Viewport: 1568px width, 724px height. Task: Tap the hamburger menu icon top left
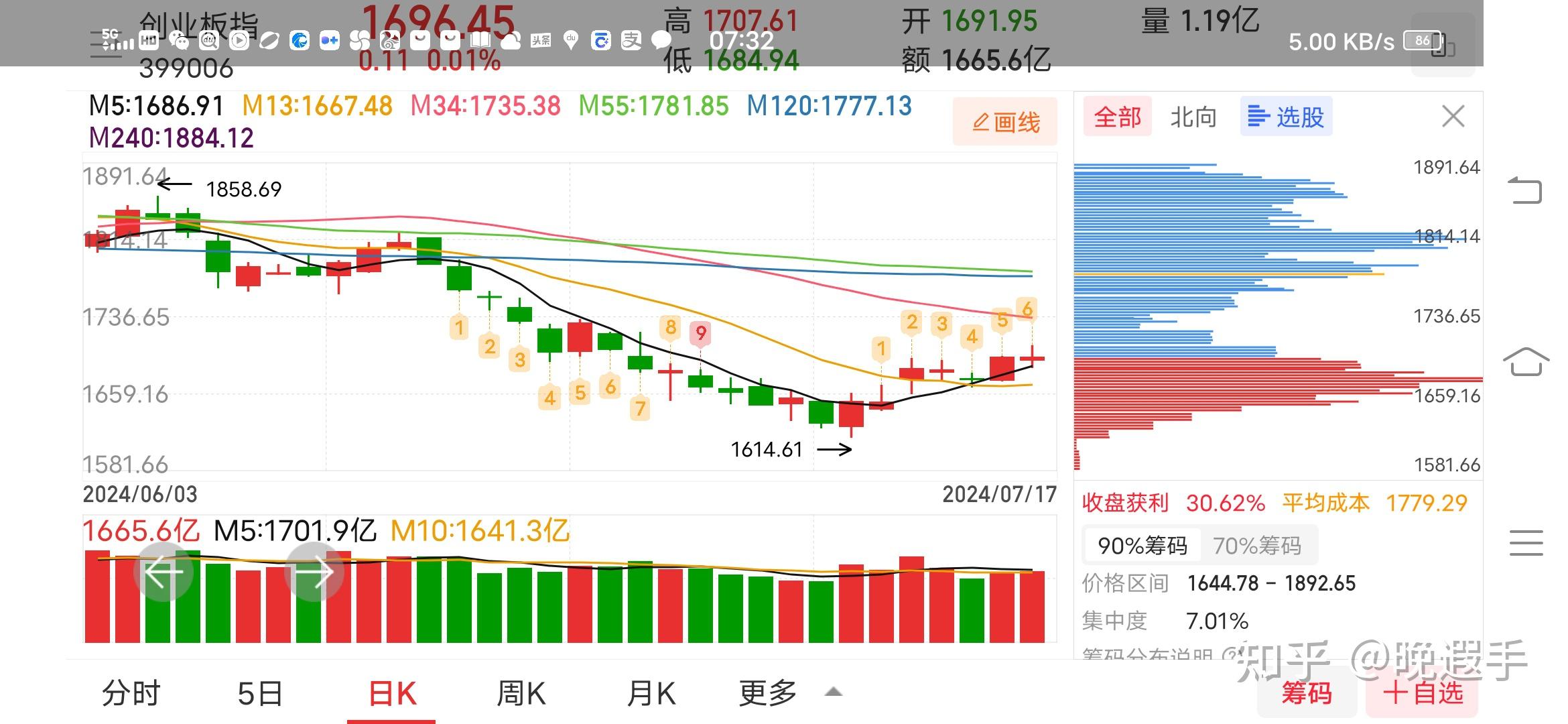106,44
